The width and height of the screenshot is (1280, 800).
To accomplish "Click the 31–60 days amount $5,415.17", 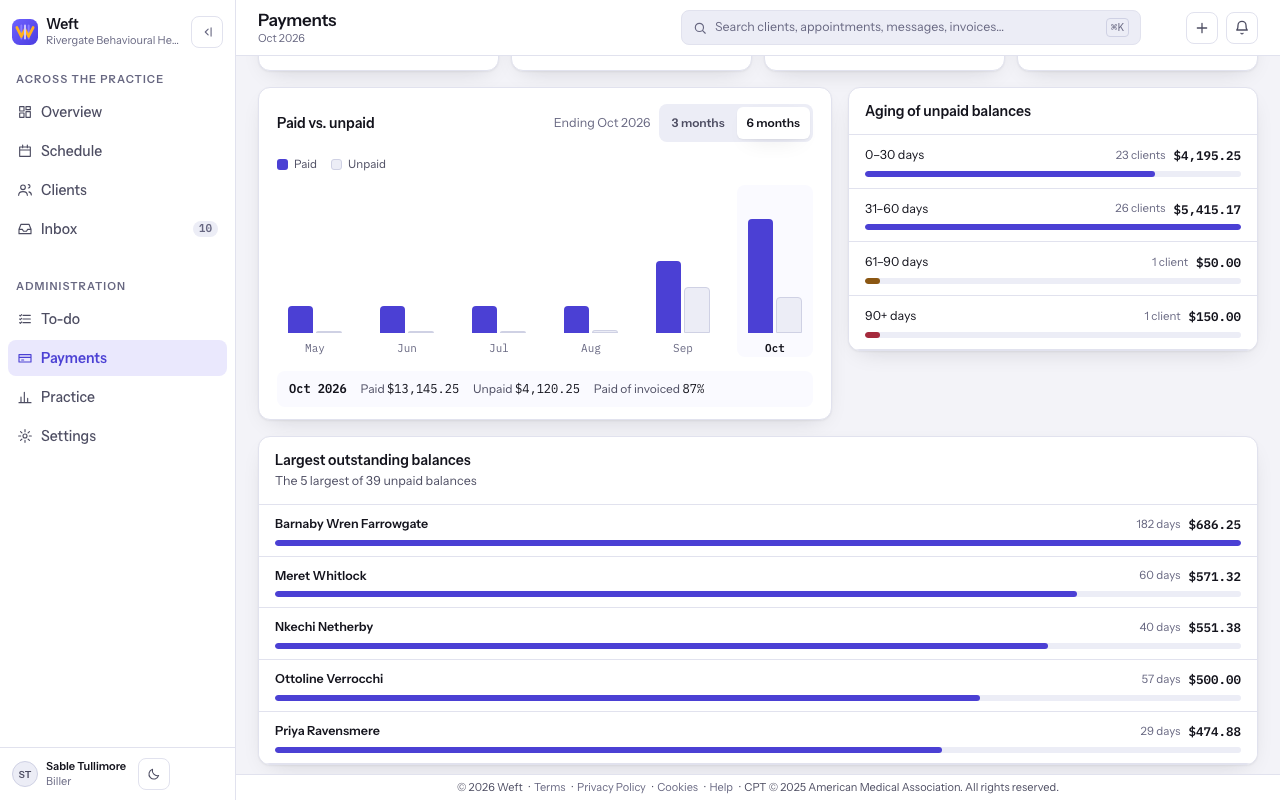I will [1207, 210].
